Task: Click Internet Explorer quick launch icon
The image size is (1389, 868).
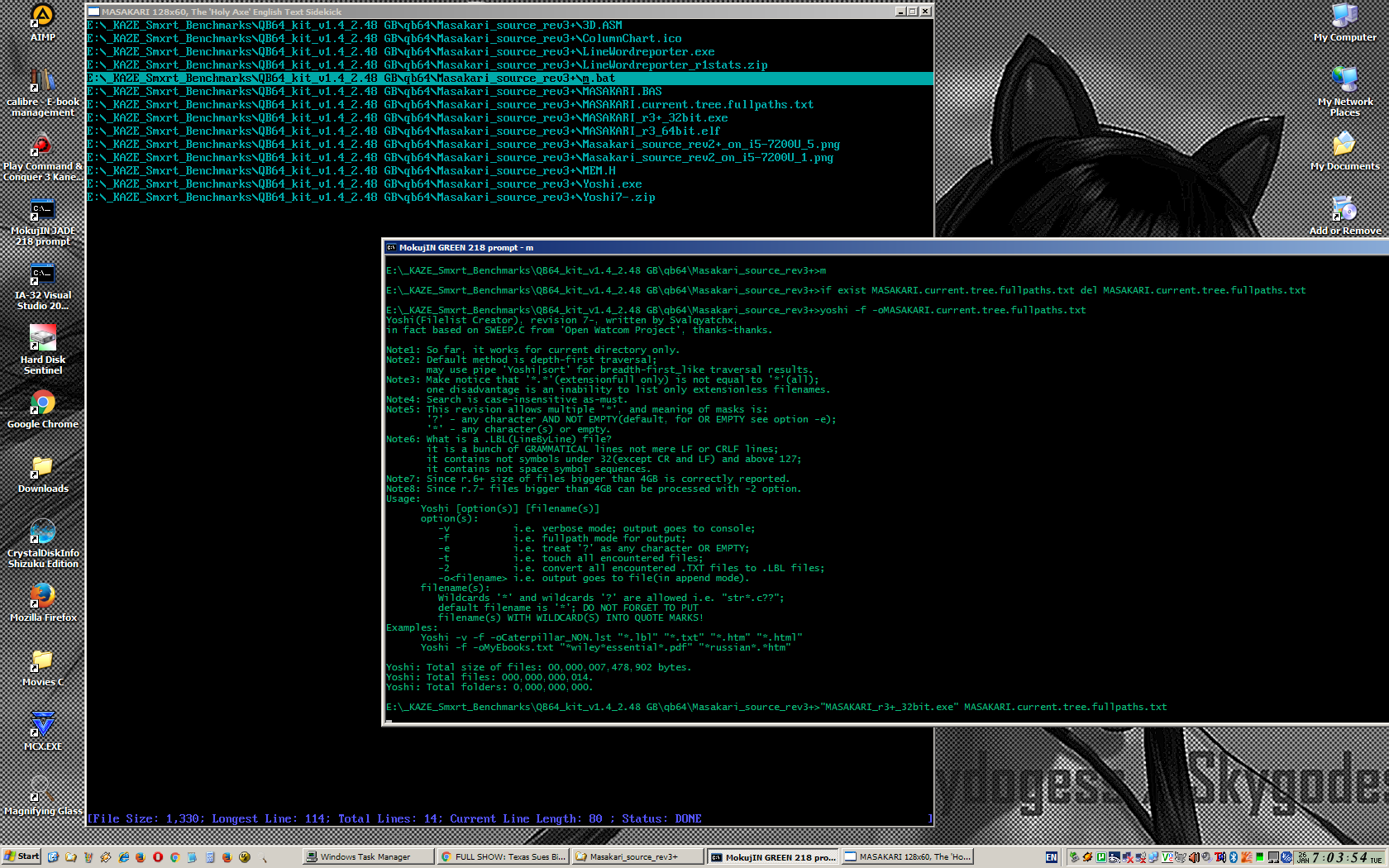Action: pos(123,857)
